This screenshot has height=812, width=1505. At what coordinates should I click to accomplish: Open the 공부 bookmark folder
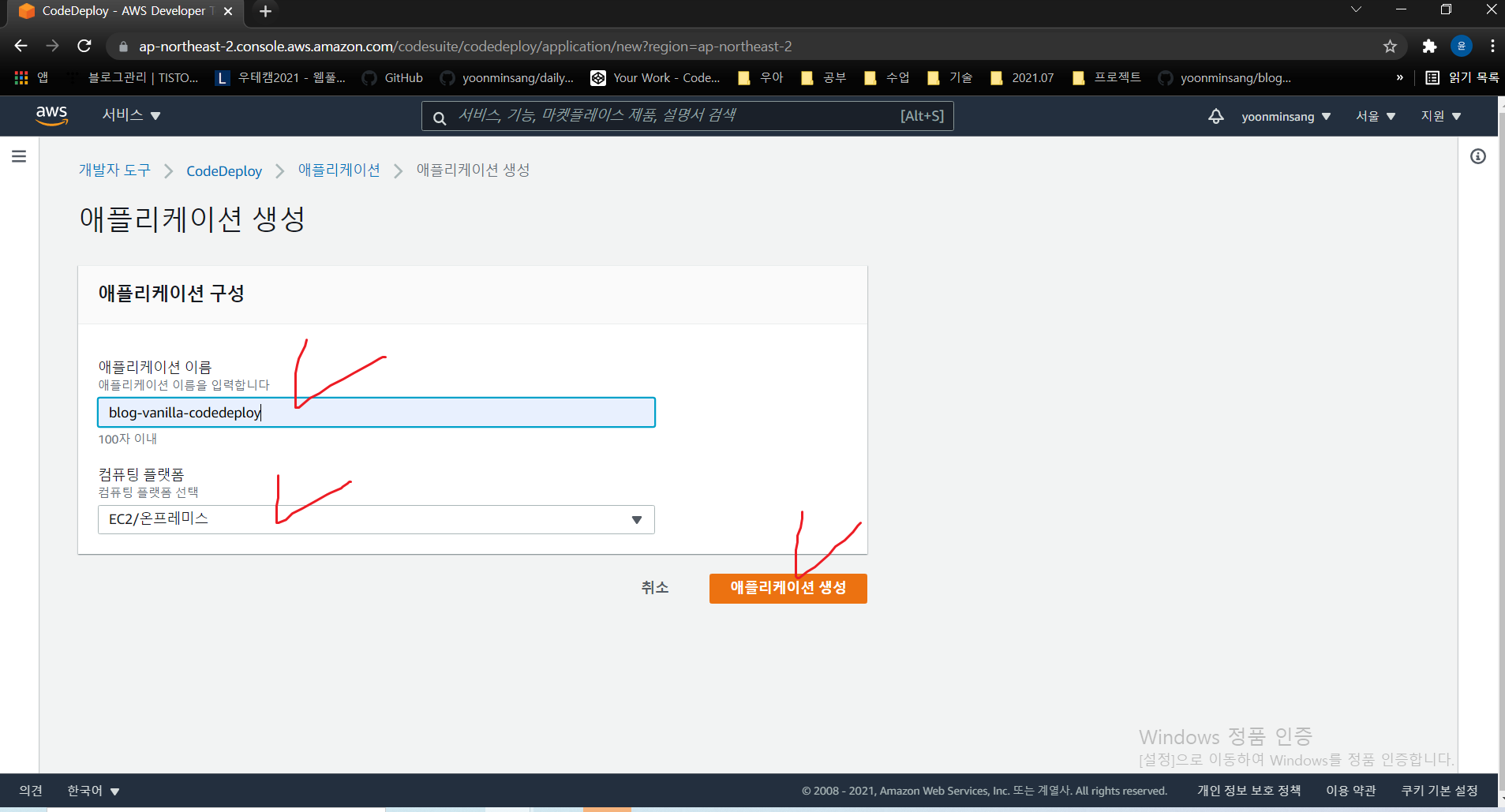pos(823,77)
